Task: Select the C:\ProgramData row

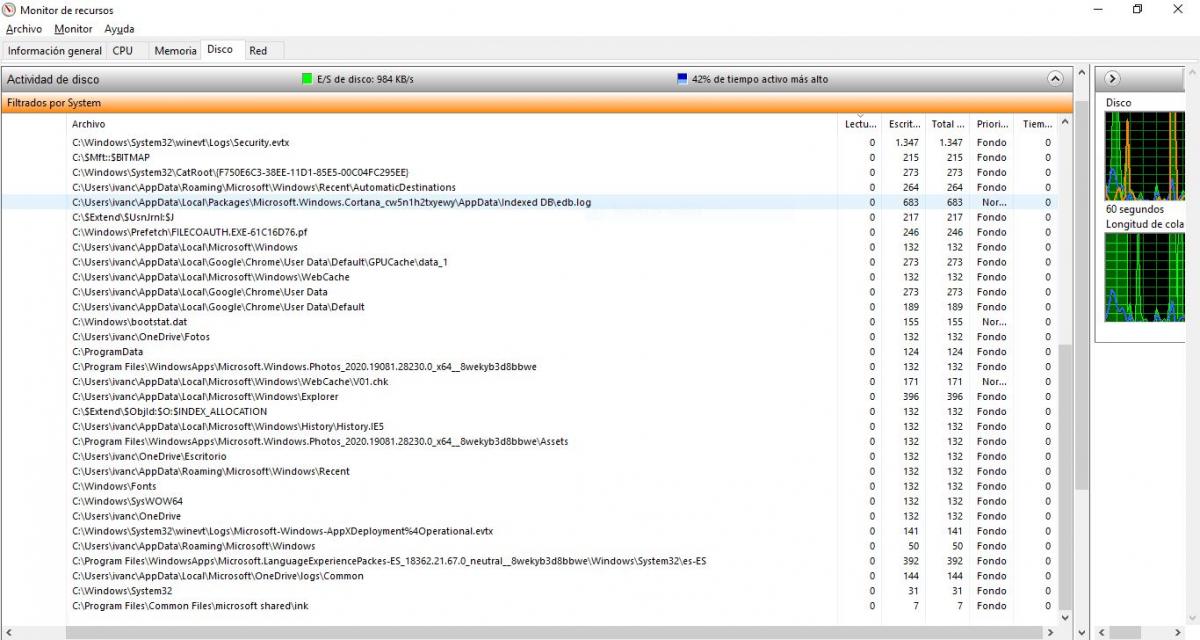Action: (528, 352)
